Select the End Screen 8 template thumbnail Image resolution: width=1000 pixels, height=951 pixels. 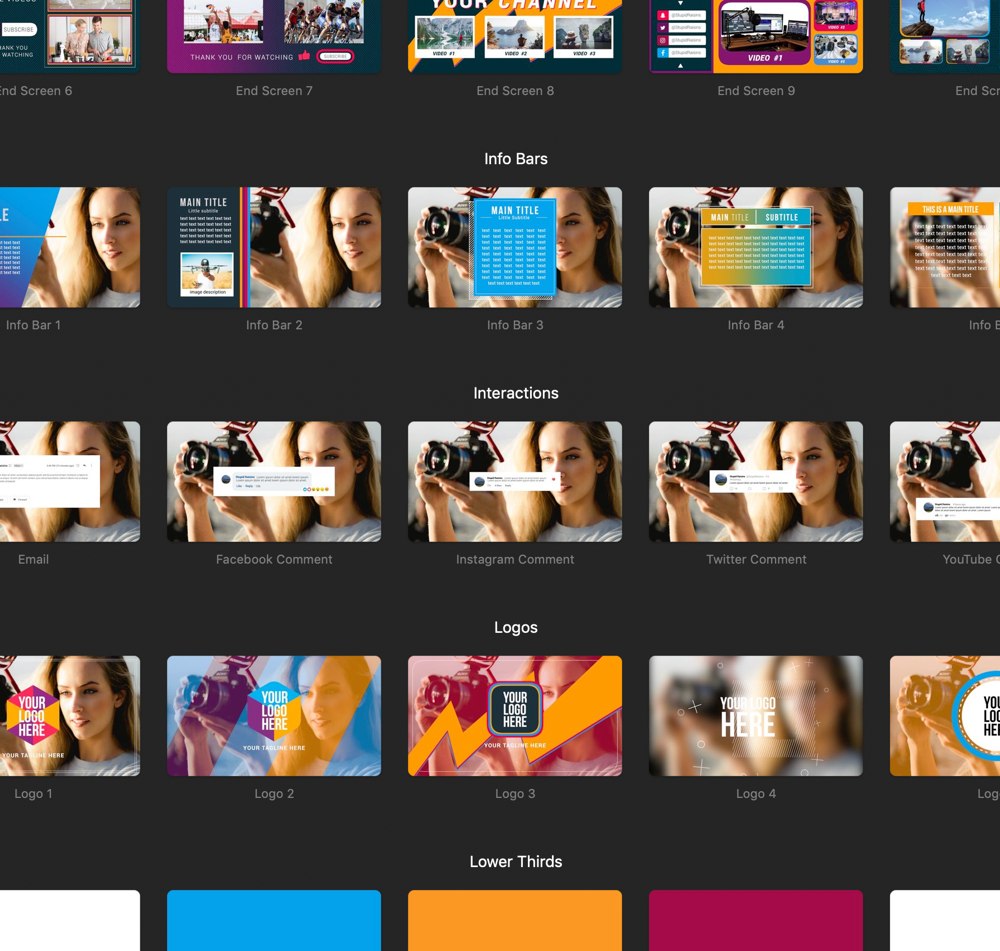(x=515, y=36)
